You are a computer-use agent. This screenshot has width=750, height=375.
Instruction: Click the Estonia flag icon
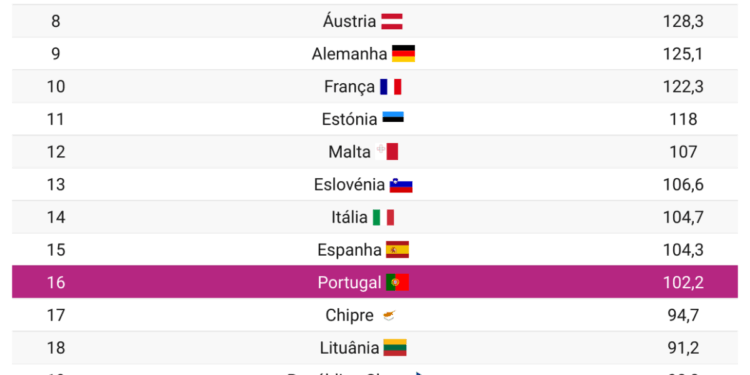(393, 117)
